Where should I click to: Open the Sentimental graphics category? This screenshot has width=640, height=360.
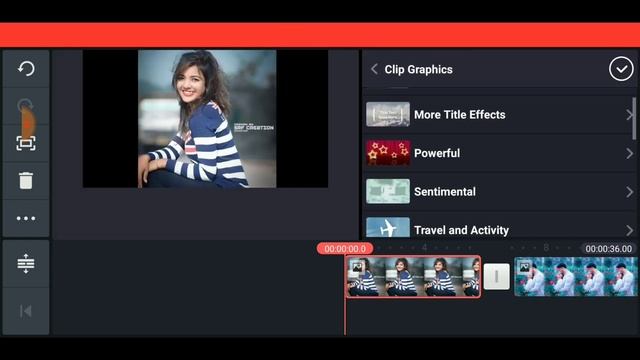click(x=500, y=191)
